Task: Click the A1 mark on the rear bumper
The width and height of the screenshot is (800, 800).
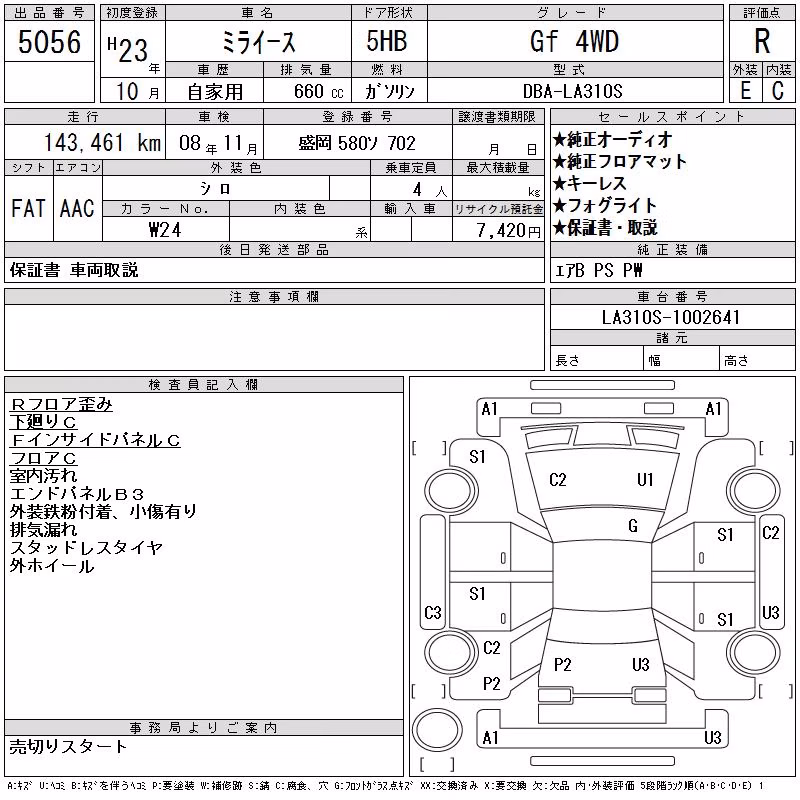Action: pyautogui.click(x=490, y=737)
